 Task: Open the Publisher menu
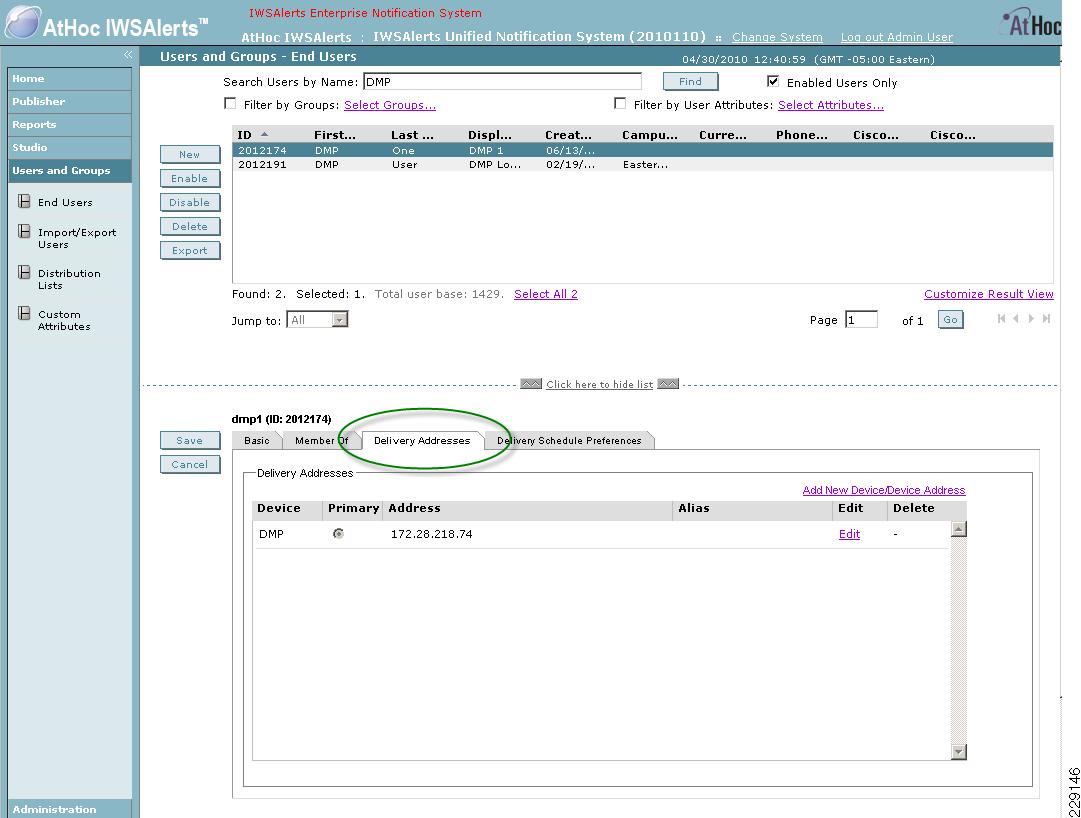click(x=70, y=101)
